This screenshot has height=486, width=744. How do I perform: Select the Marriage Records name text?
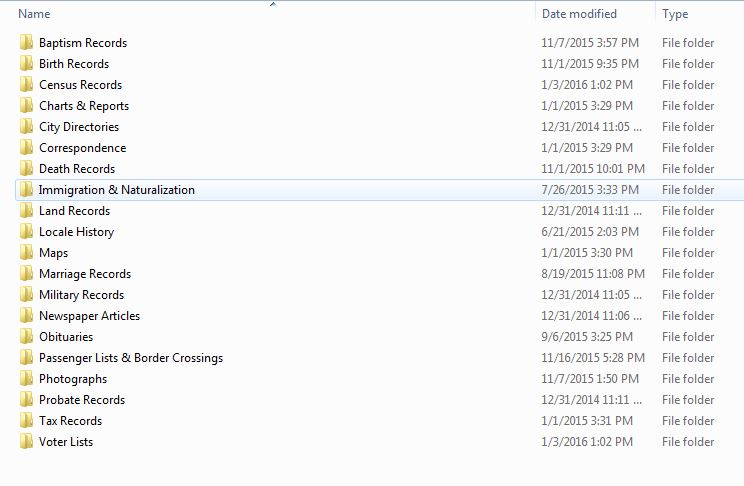click(85, 274)
